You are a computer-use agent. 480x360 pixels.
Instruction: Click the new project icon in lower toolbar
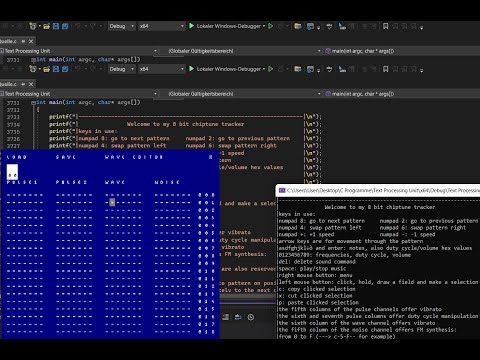33,69
